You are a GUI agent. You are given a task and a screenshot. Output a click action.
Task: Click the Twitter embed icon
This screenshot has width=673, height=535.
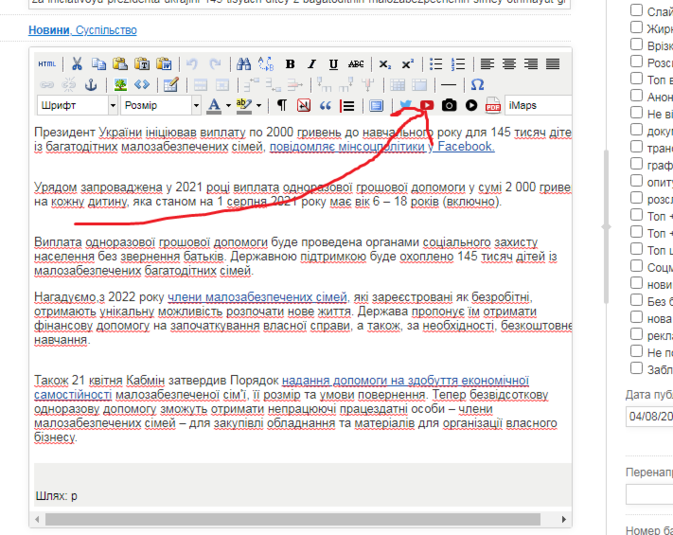[x=406, y=105]
